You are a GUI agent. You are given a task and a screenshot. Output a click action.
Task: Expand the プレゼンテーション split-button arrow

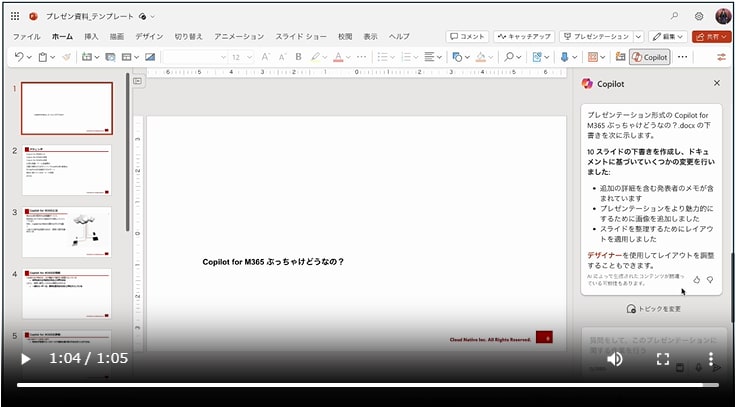pyautogui.click(x=639, y=37)
